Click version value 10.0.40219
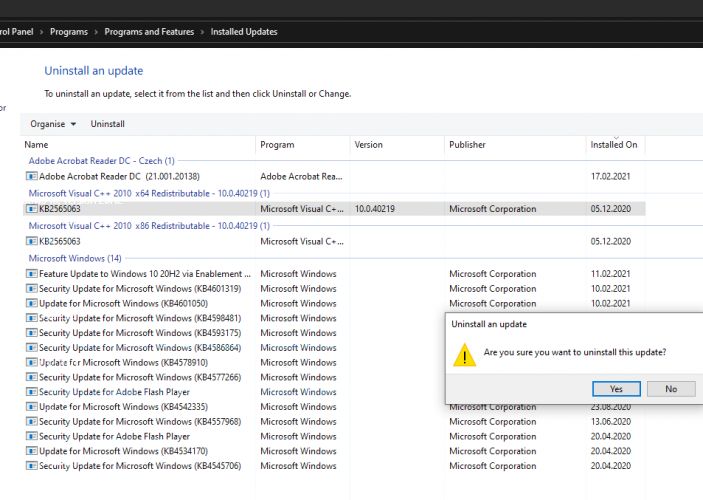The image size is (703, 500). pos(375,209)
